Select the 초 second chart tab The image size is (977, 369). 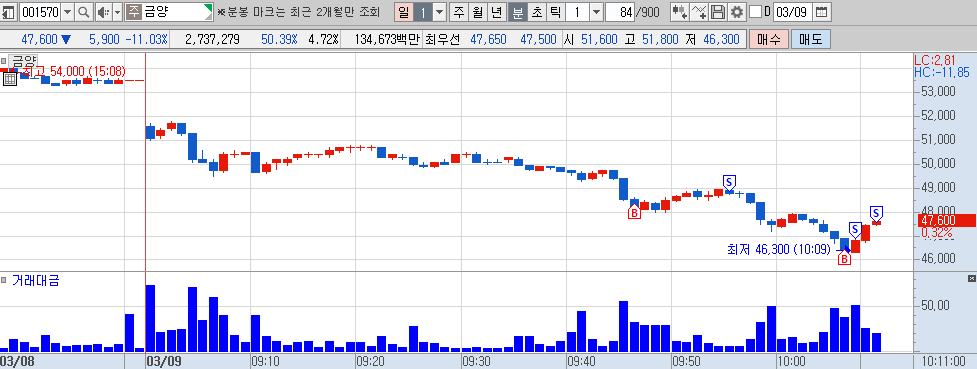click(536, 11)
